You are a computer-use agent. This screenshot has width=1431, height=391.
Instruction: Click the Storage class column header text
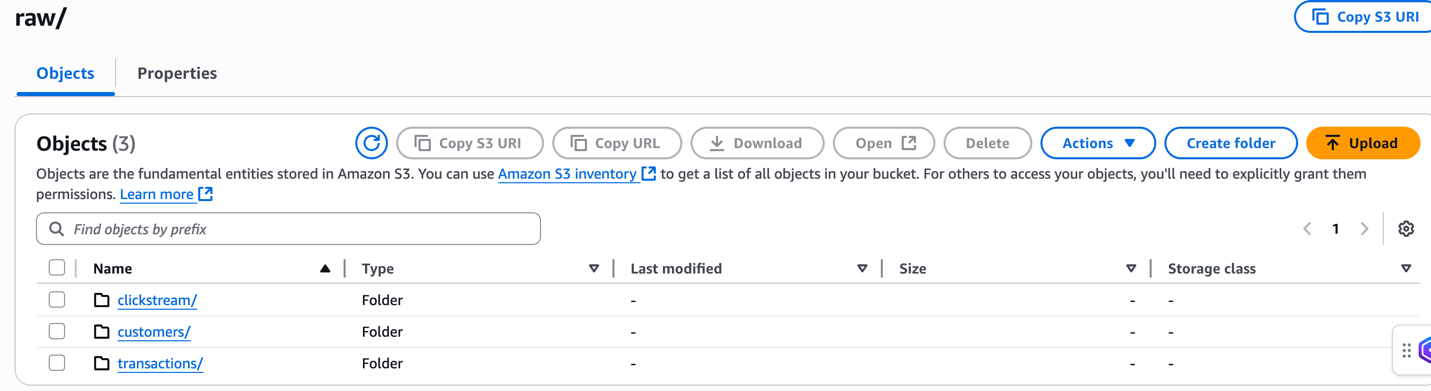(x=1211, y=268)
